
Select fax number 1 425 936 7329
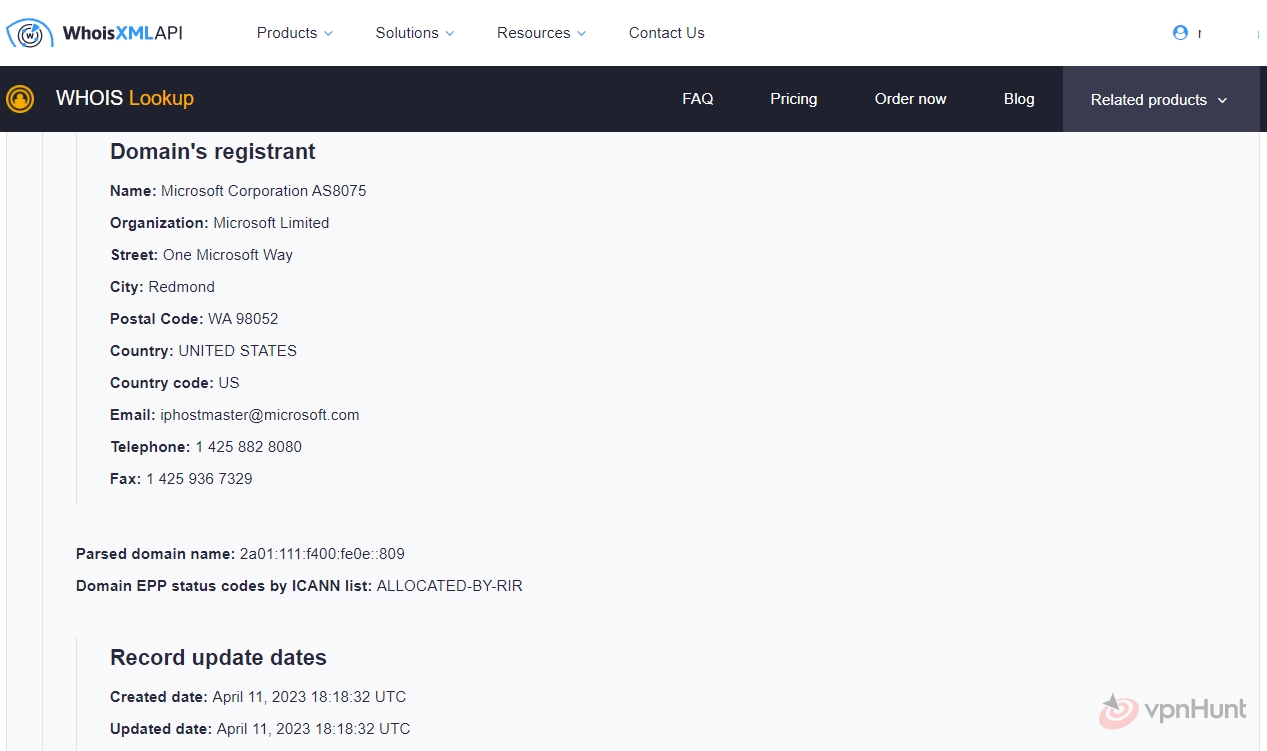point(199,479)
